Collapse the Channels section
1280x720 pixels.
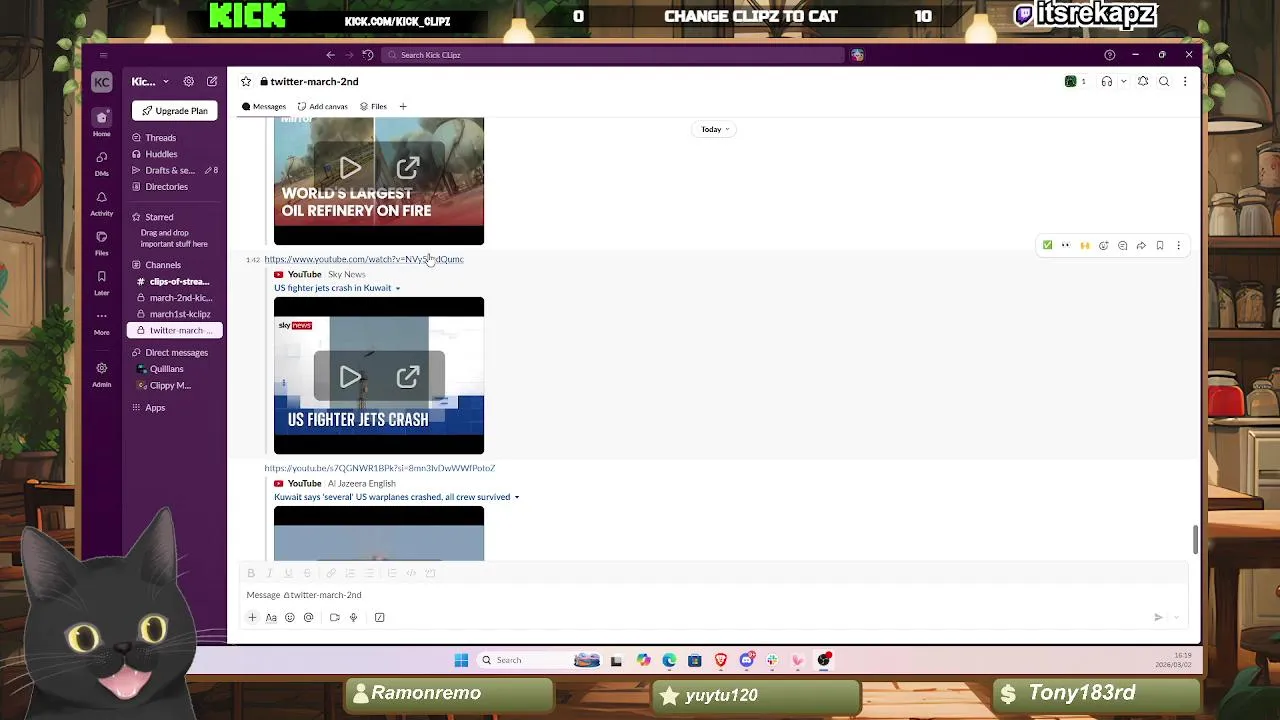pos(163,265)
